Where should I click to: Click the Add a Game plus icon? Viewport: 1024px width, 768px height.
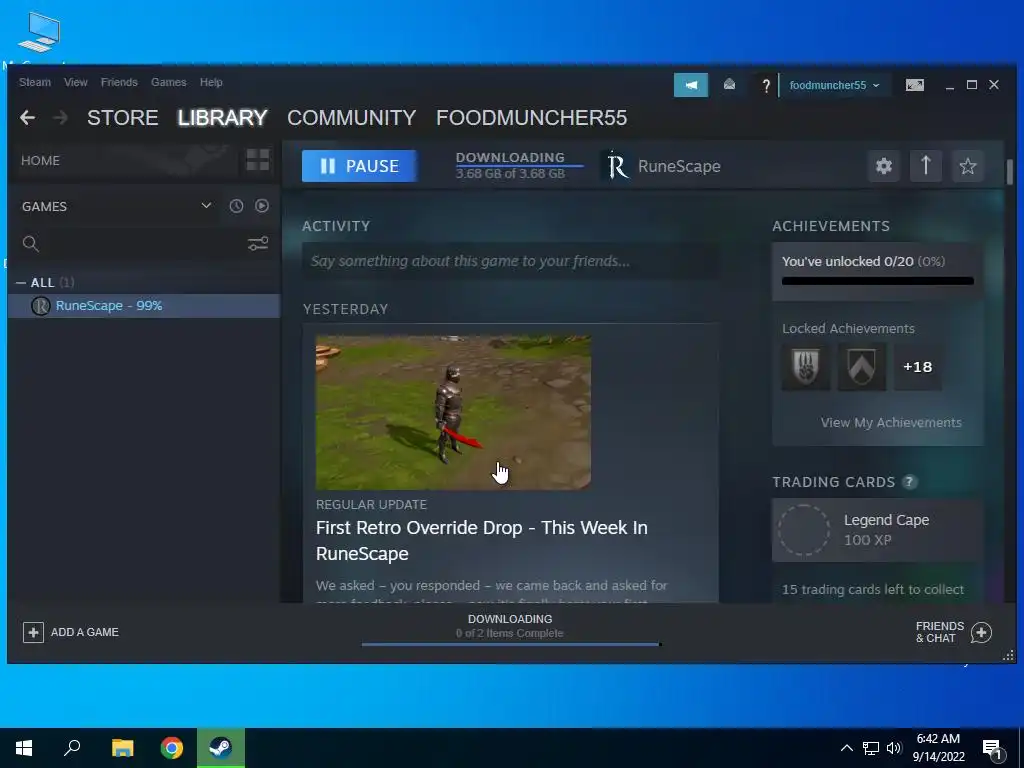pos(33,632)
